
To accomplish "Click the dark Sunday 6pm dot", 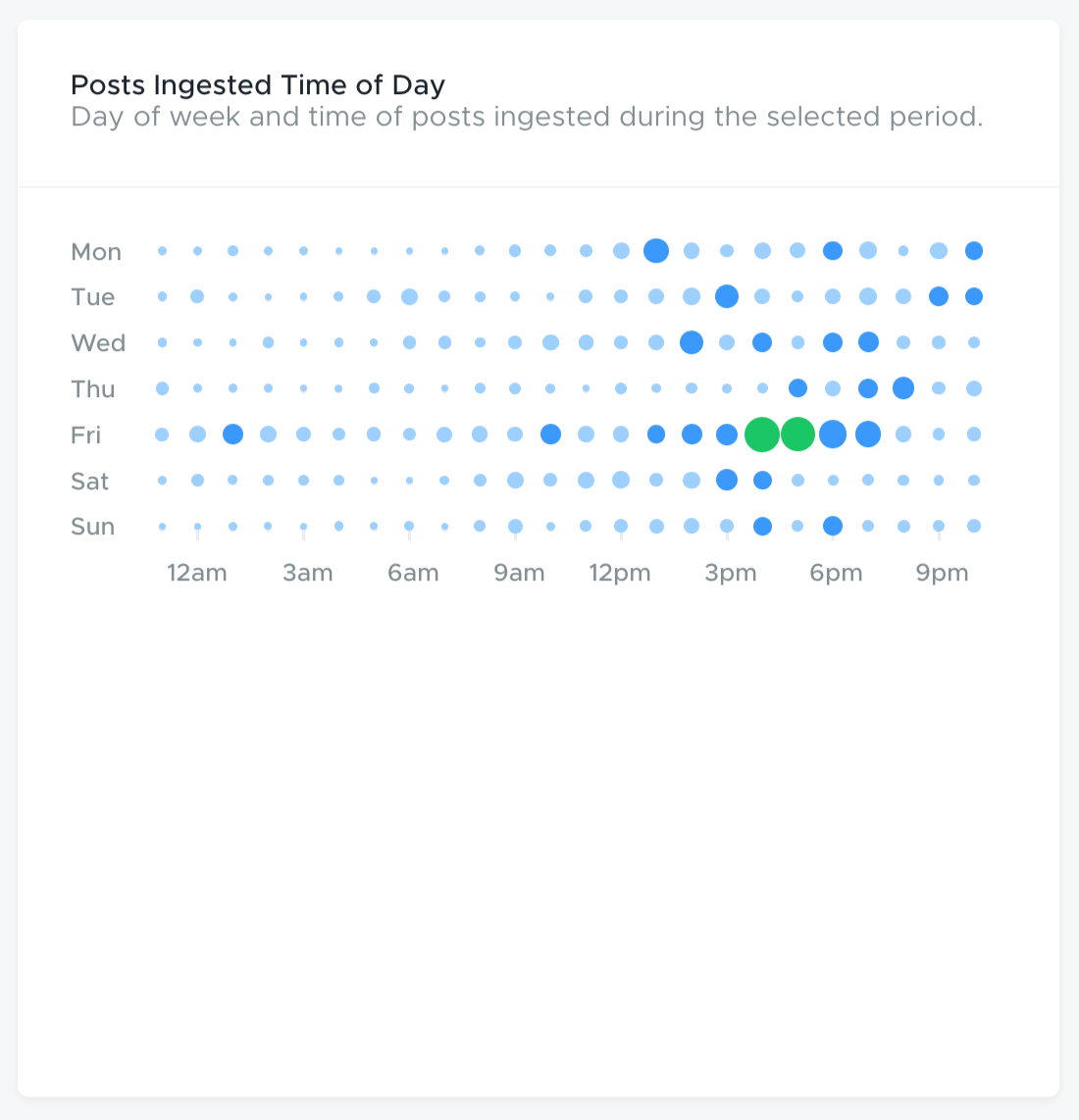I will [x=833, y=526].
